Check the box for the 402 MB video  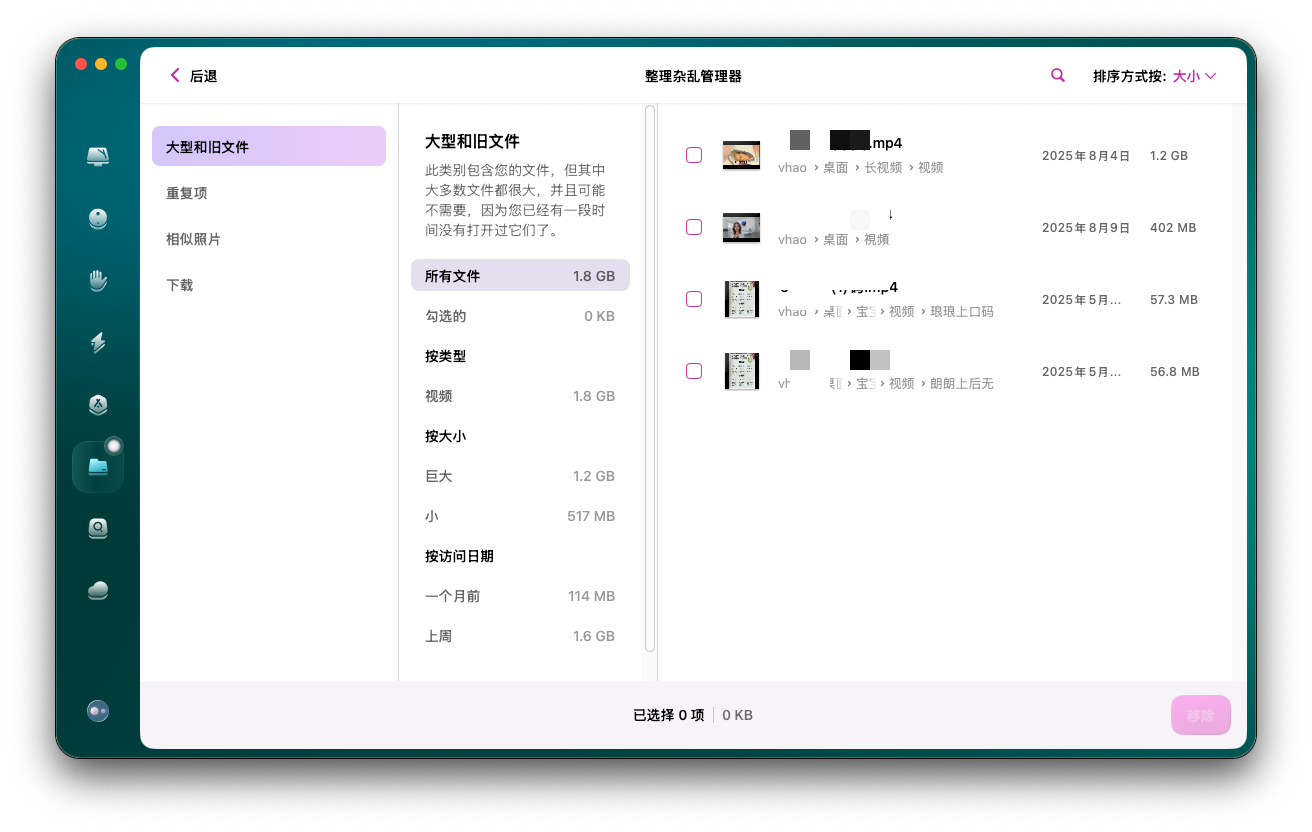tap(694, 227)
